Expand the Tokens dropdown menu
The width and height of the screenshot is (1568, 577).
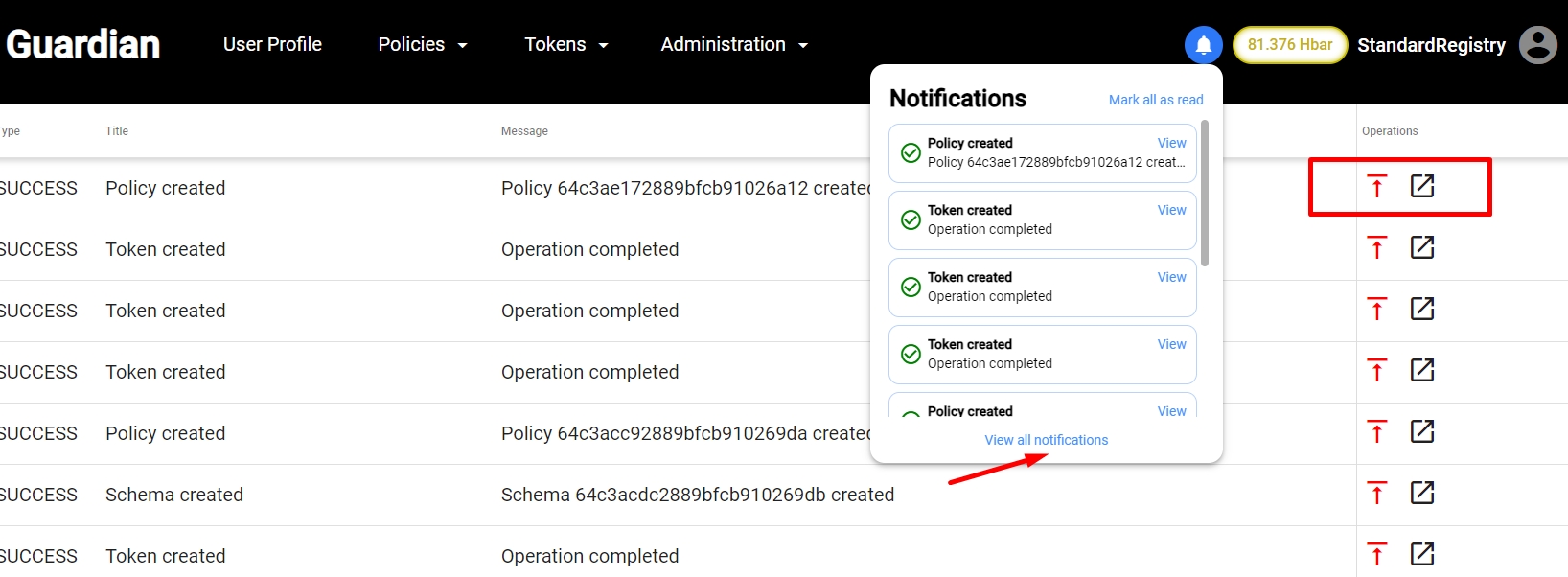pyautogui.click(x=565, y=45)
